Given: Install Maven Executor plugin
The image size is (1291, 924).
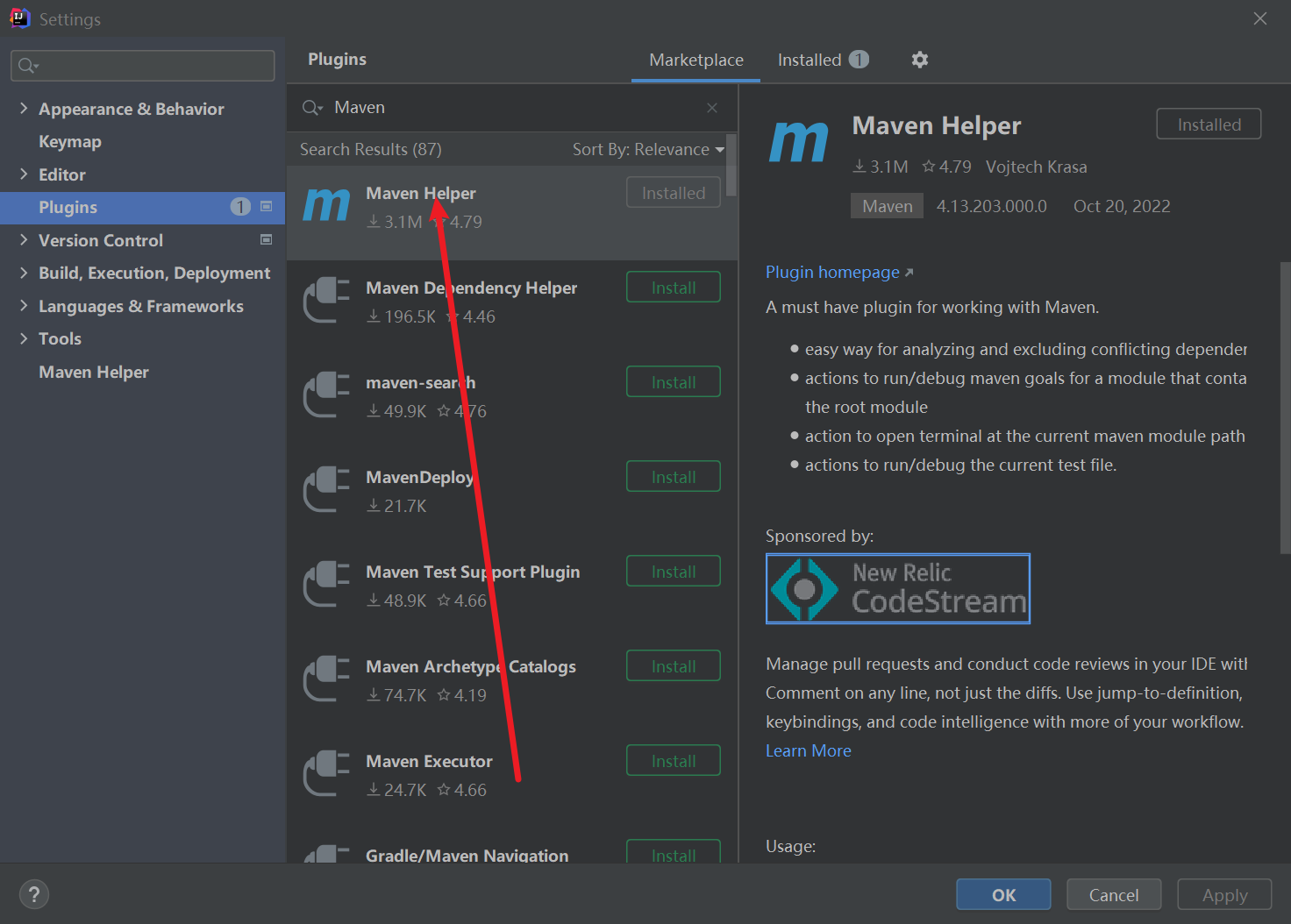Looking at the screenshot, I should coord(674,761).
